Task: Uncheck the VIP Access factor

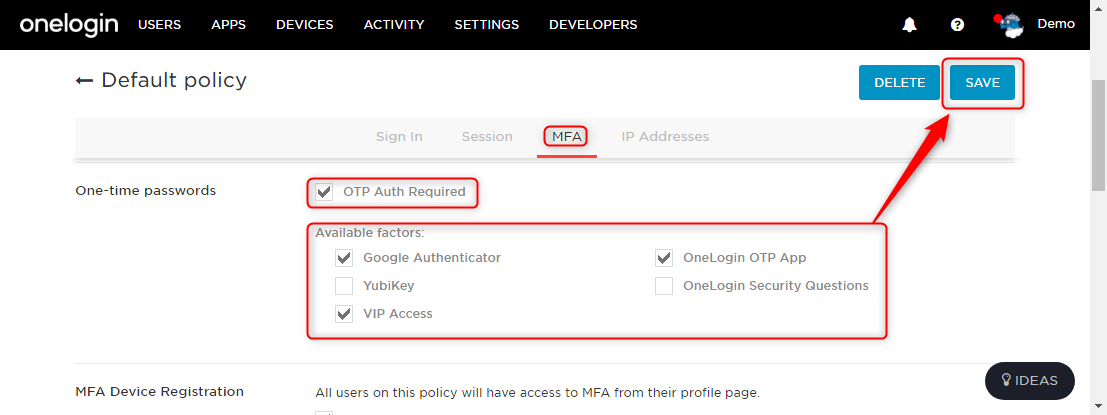Action: (344, 313)
